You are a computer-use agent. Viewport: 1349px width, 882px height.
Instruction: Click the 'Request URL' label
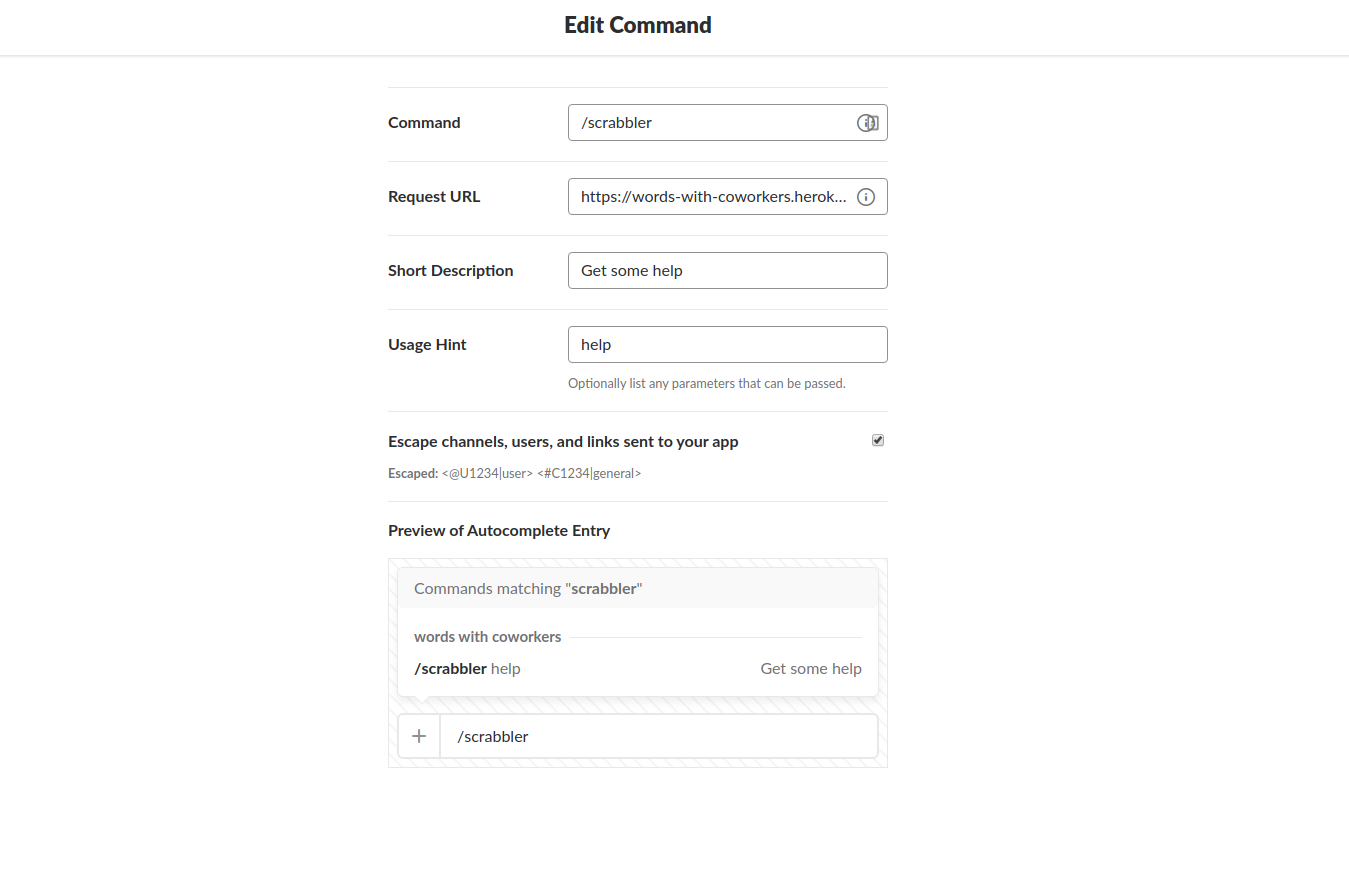point(434,197)
